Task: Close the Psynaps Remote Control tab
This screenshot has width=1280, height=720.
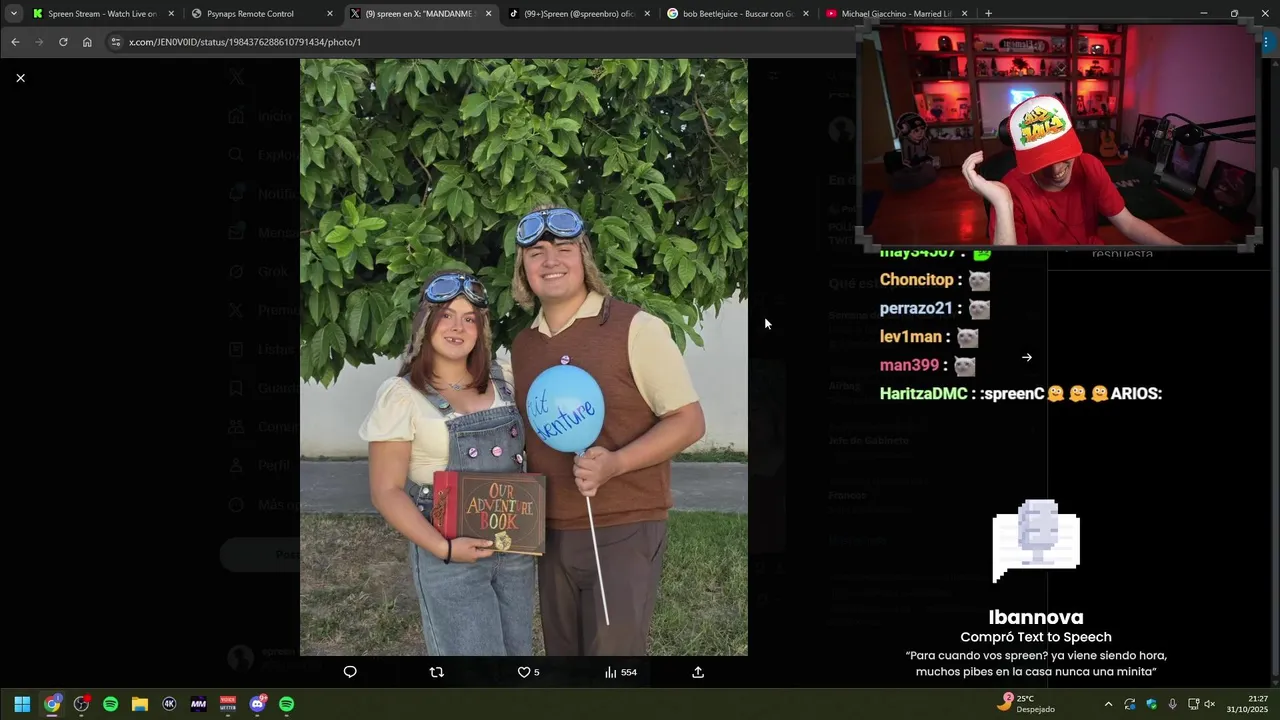Action: click(330, 14)
